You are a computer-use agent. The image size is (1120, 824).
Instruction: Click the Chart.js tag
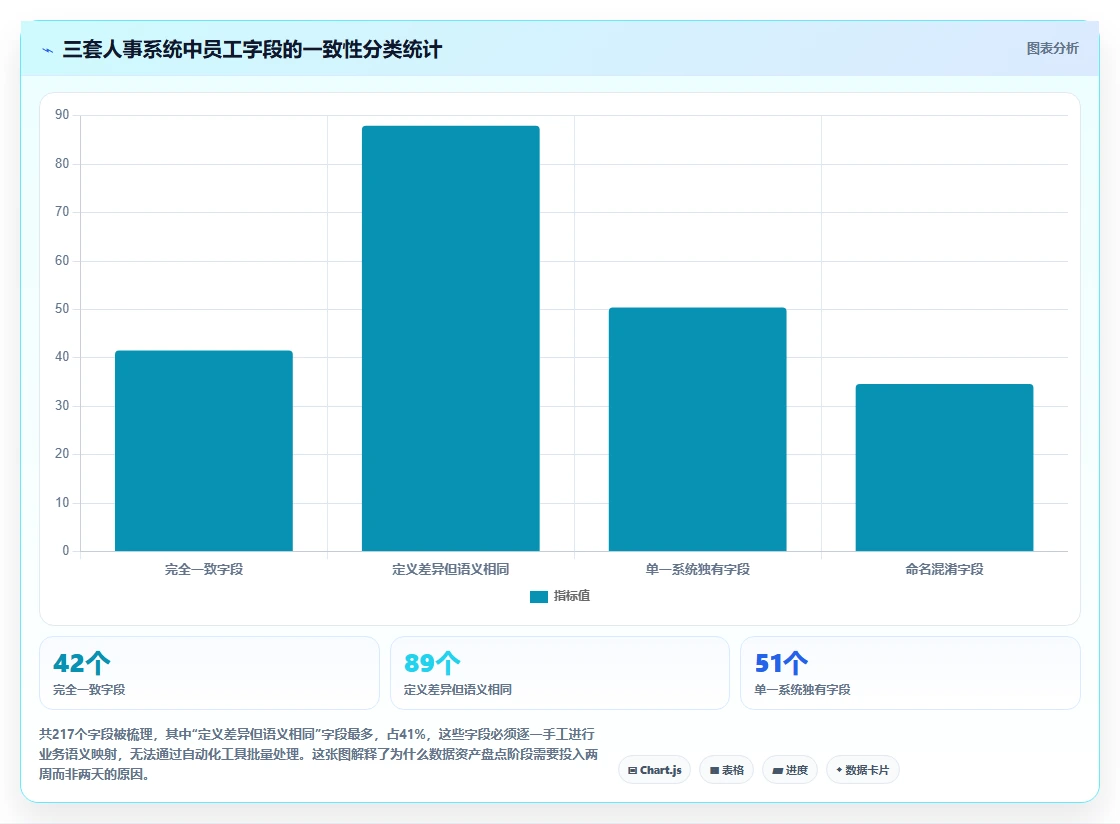654,770
